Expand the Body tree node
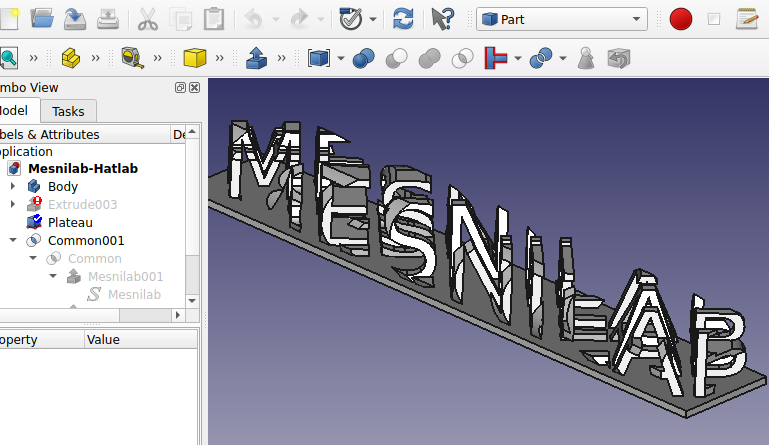The width and height of the screenshot is (769, 445). (13, 186)
